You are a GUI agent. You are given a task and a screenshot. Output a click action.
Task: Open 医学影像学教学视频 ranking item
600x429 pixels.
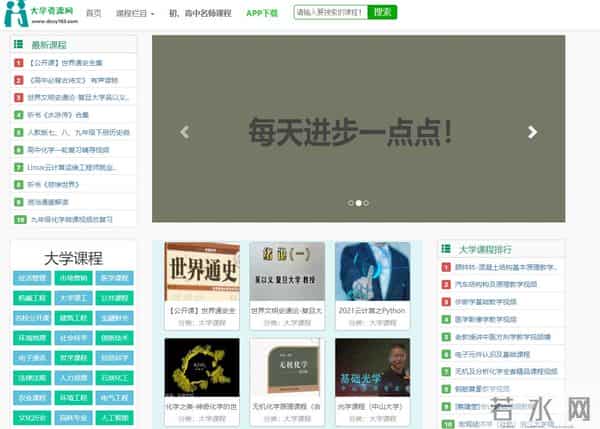tap(486, 319)
